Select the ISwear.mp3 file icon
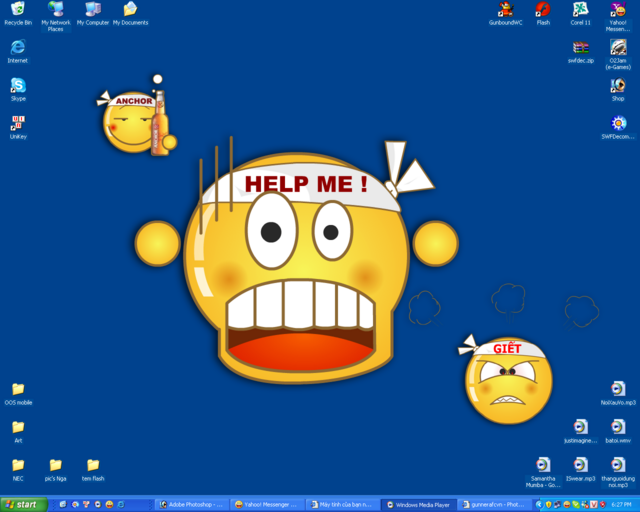This screenshot has height=512, width=640. (x=580, y=469)
